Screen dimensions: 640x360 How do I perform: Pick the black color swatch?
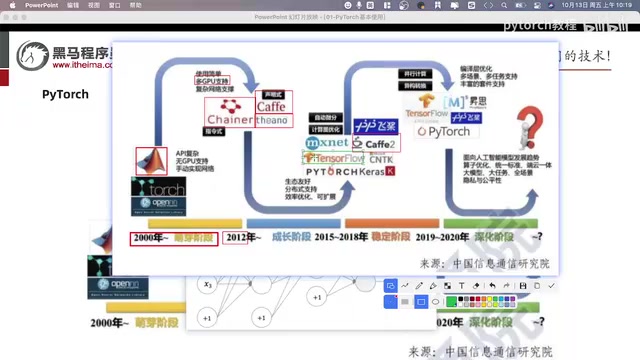click(x=461, y=299)
